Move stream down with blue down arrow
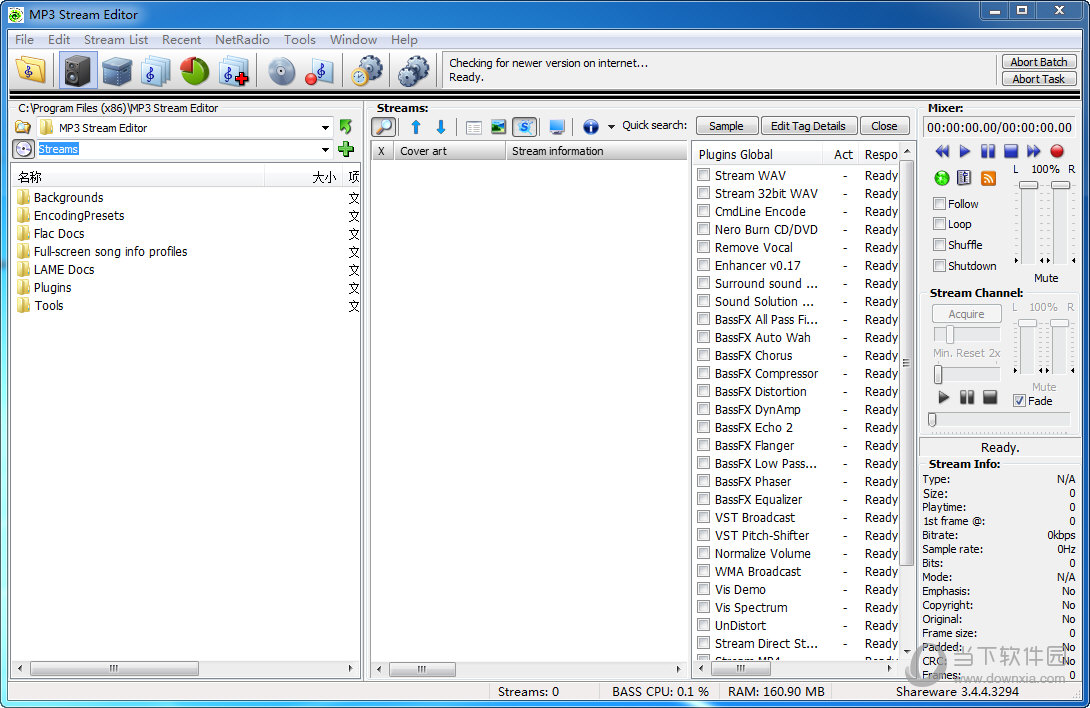Image resolution: width=1090 pixels, height=708 pixels. point(441,127)
